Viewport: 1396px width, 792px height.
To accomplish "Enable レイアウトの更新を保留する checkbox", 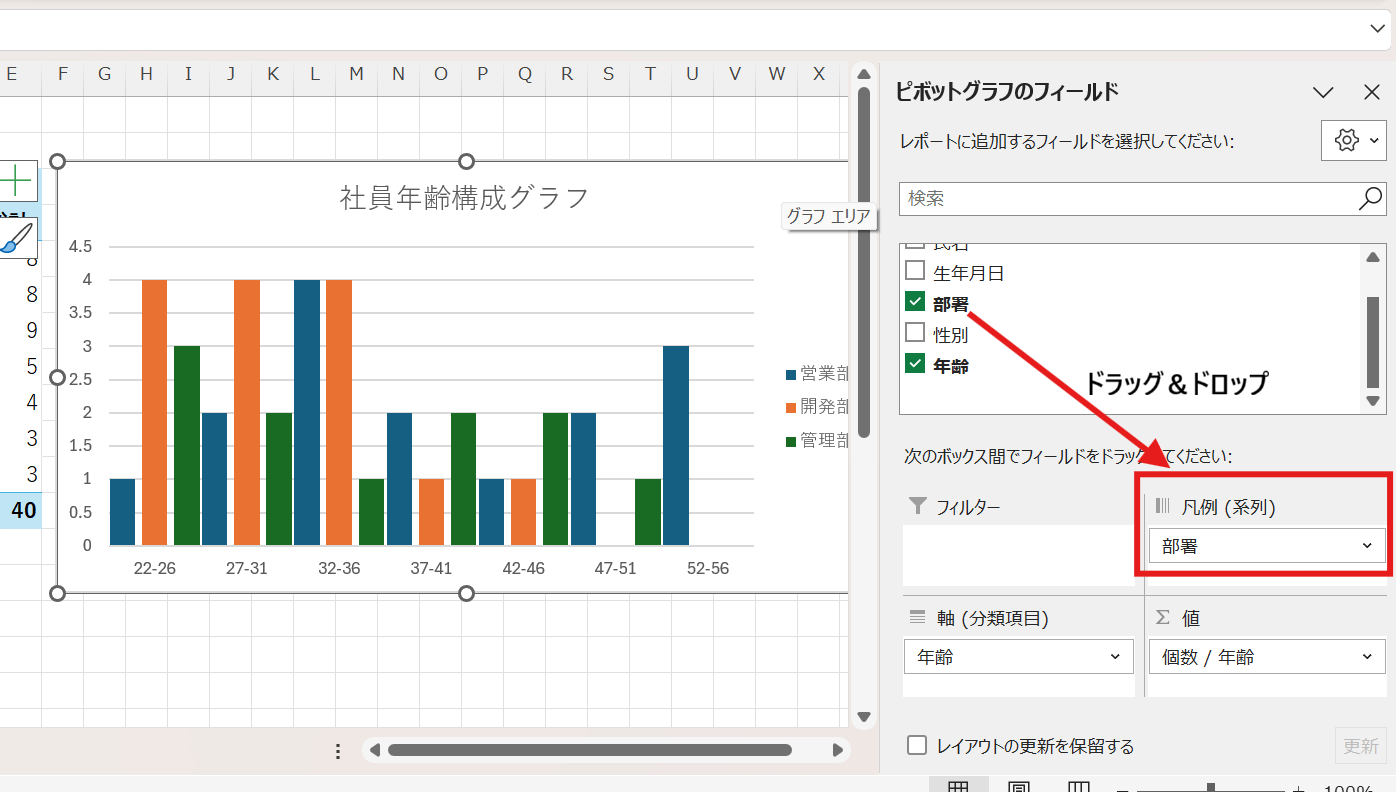I will coord(916,746).
